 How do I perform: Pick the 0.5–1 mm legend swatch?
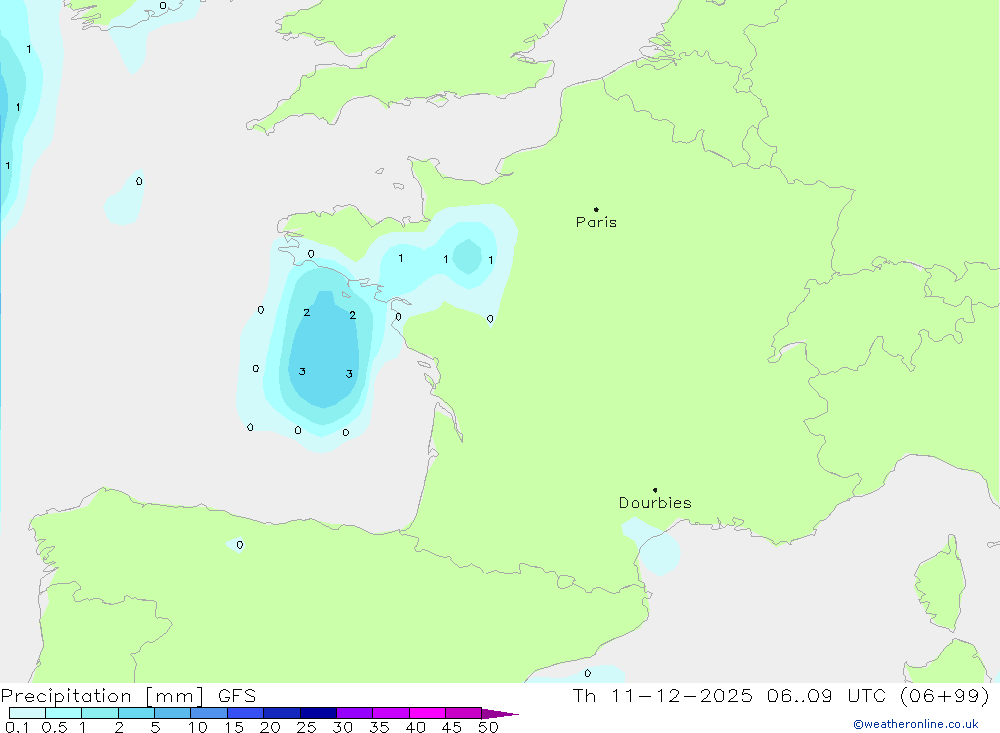pyautogui.click(x=64, y=713)
